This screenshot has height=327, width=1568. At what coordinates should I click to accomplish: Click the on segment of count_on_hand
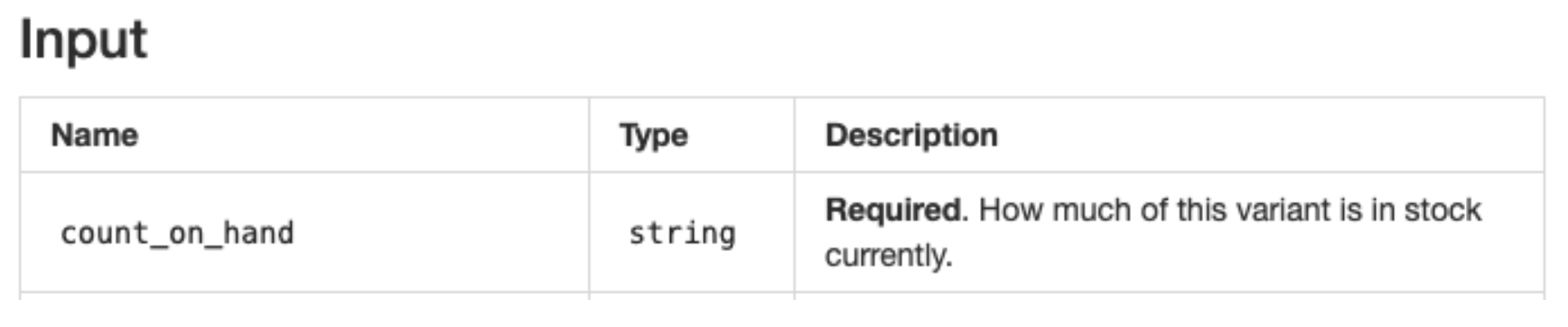(186, 233)
